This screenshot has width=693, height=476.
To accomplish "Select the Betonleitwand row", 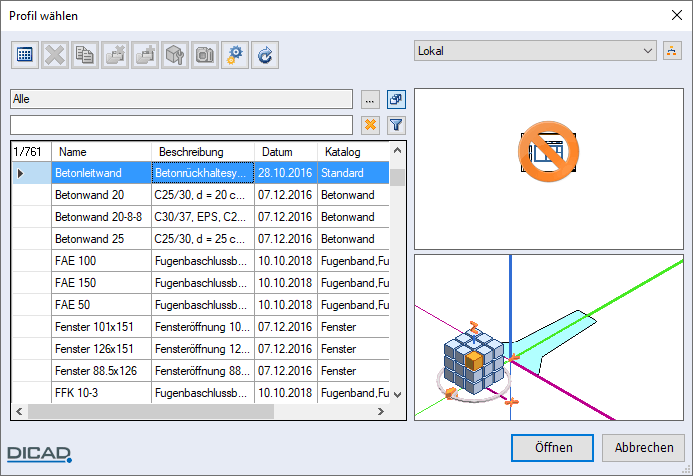I will 201,173.
